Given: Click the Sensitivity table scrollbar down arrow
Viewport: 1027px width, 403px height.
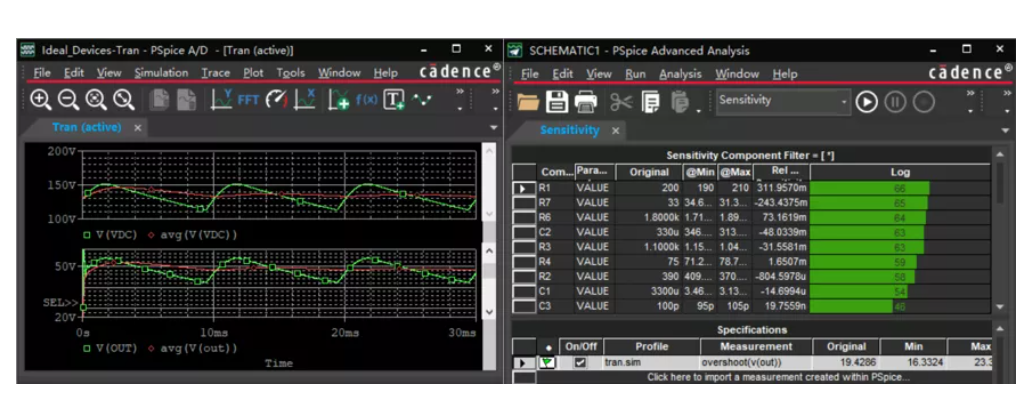Looking at the screenshot, I should (x=999, y=306).
